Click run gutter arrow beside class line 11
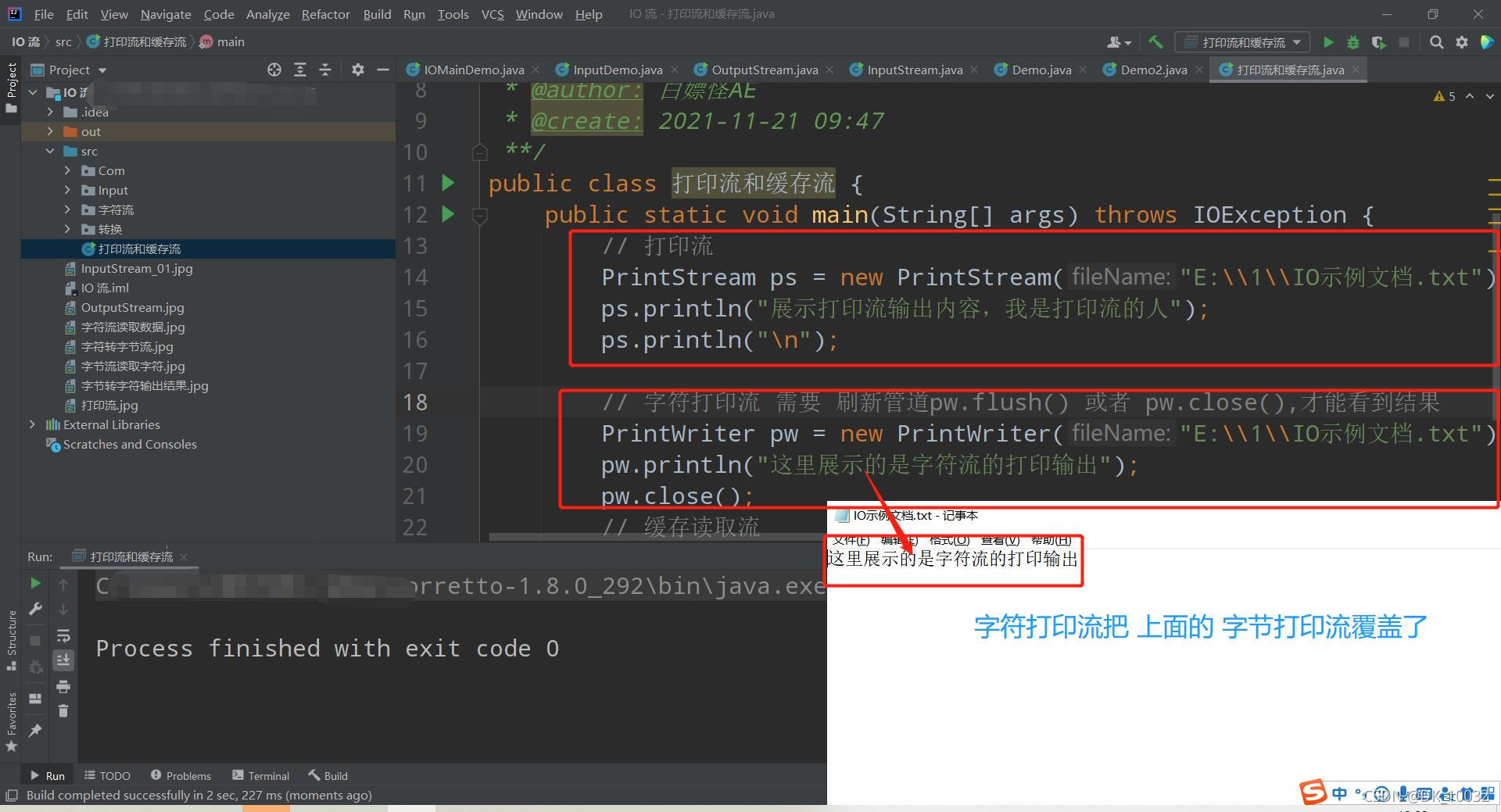This screenshot has width=1501, height=812. 448,183
